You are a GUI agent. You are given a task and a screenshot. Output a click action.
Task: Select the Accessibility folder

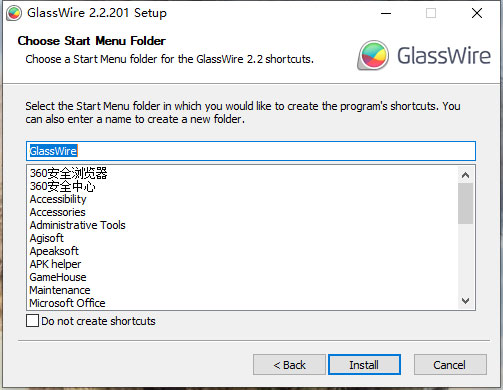coord(58,199)
